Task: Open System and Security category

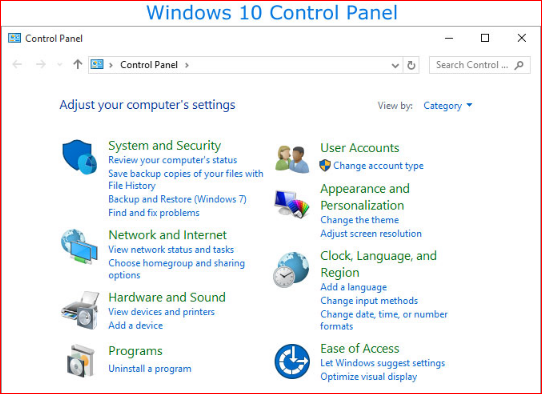Action: coord(165,146)
